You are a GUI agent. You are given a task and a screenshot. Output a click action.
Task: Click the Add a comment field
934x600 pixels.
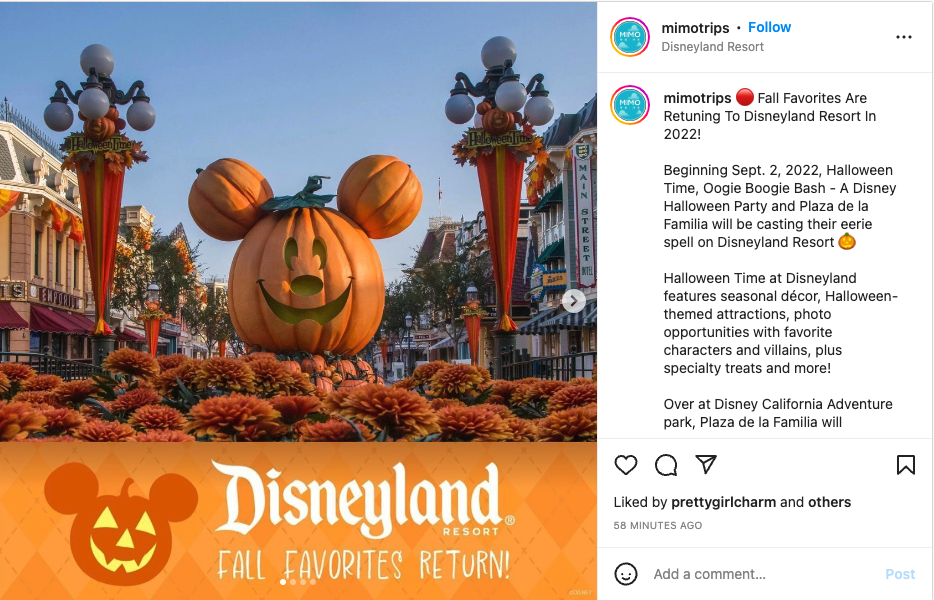coord(762,574)
